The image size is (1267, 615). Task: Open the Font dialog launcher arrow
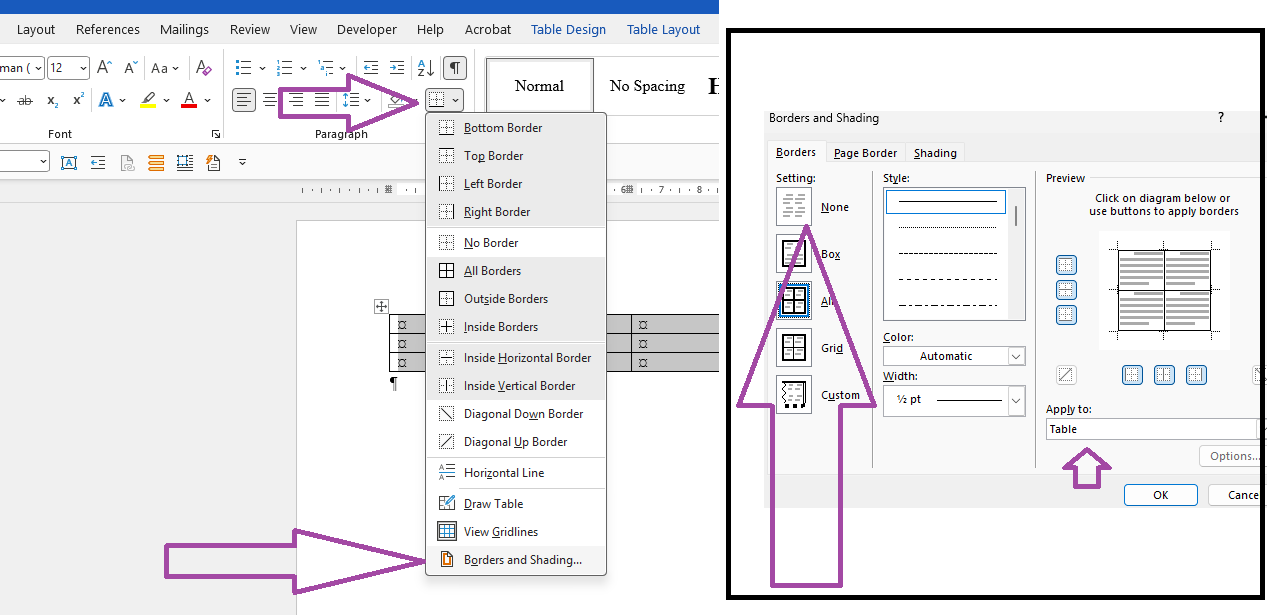pyautogui.click(x=216, y=134)
